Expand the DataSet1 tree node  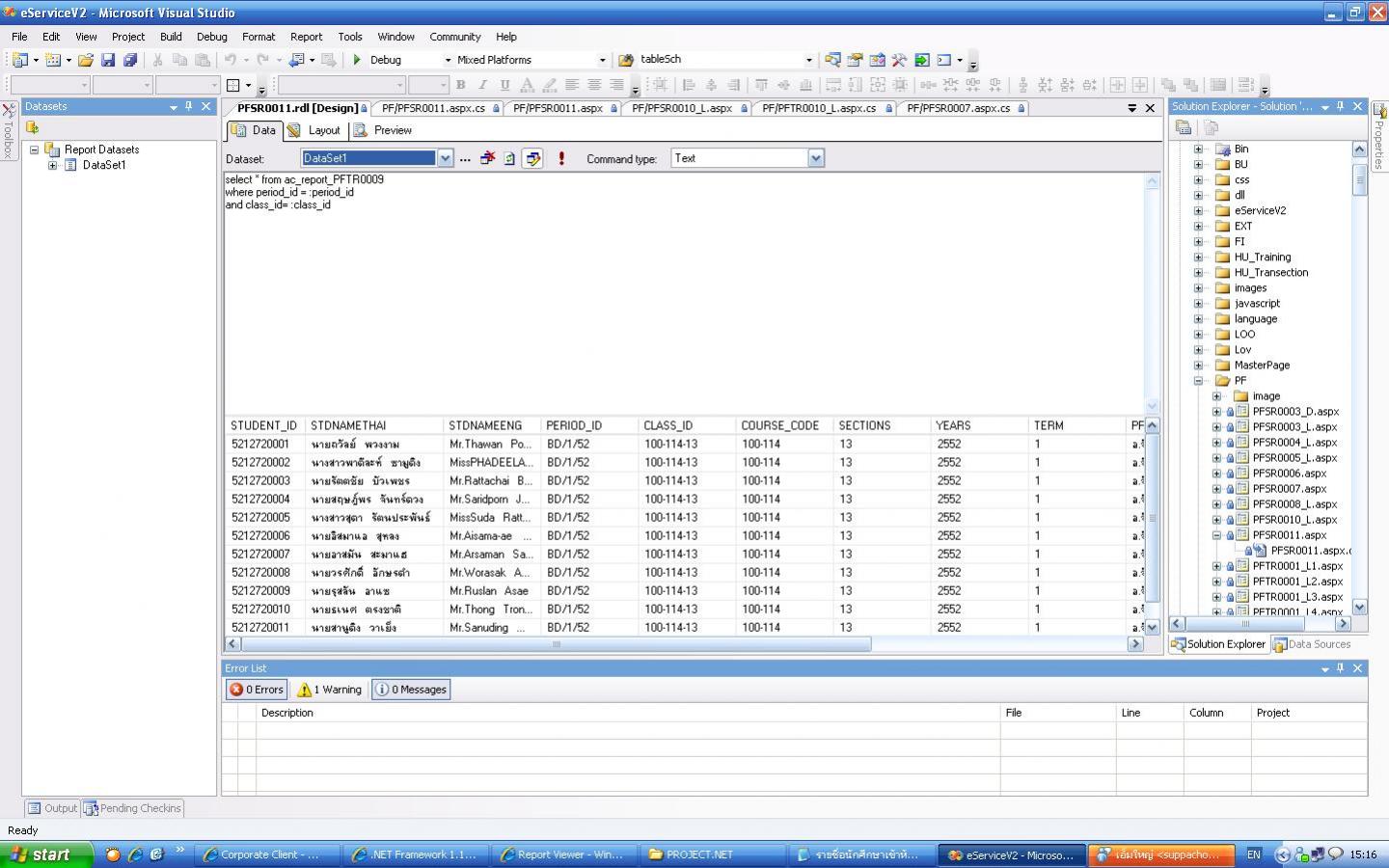click(x=53, y=165)
